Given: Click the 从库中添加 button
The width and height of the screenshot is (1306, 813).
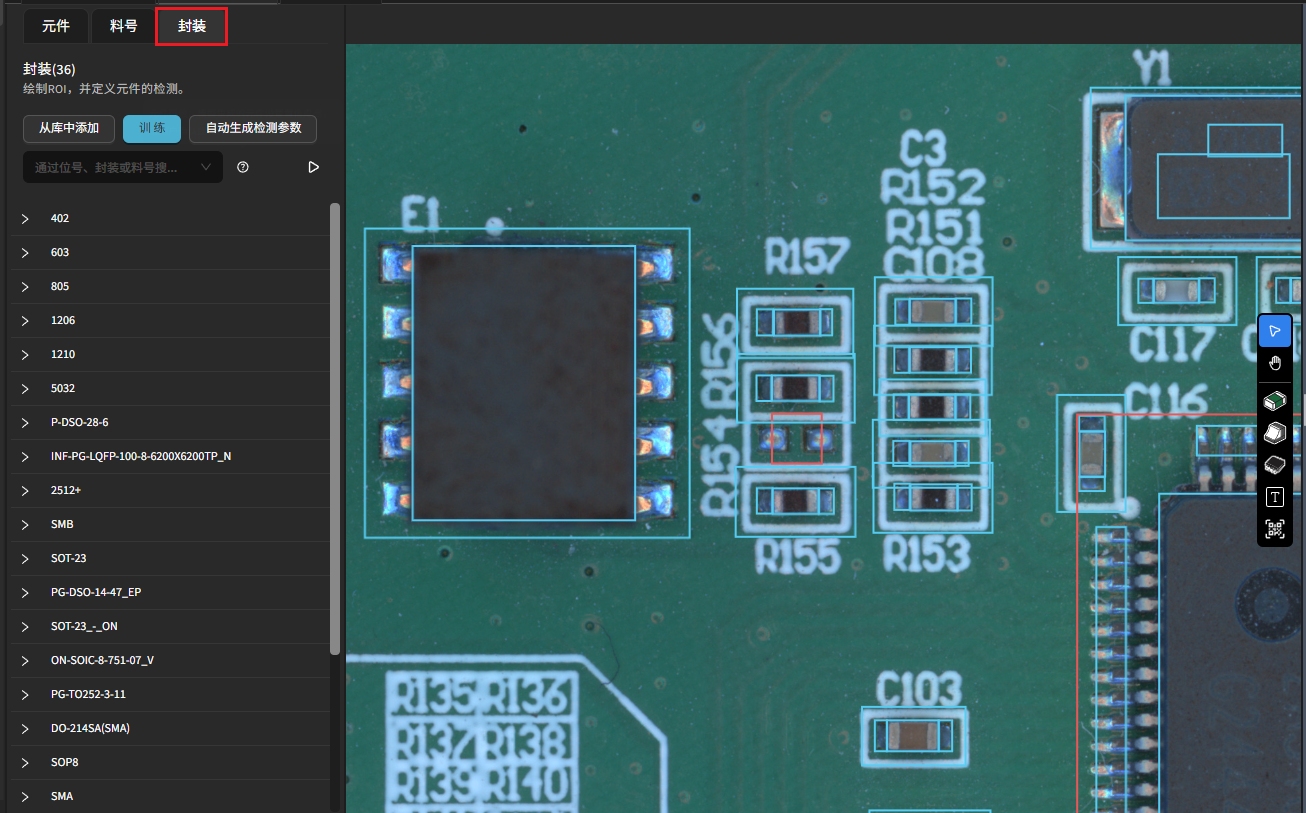Looking at the screenshot, I should [x=69, y=129].
